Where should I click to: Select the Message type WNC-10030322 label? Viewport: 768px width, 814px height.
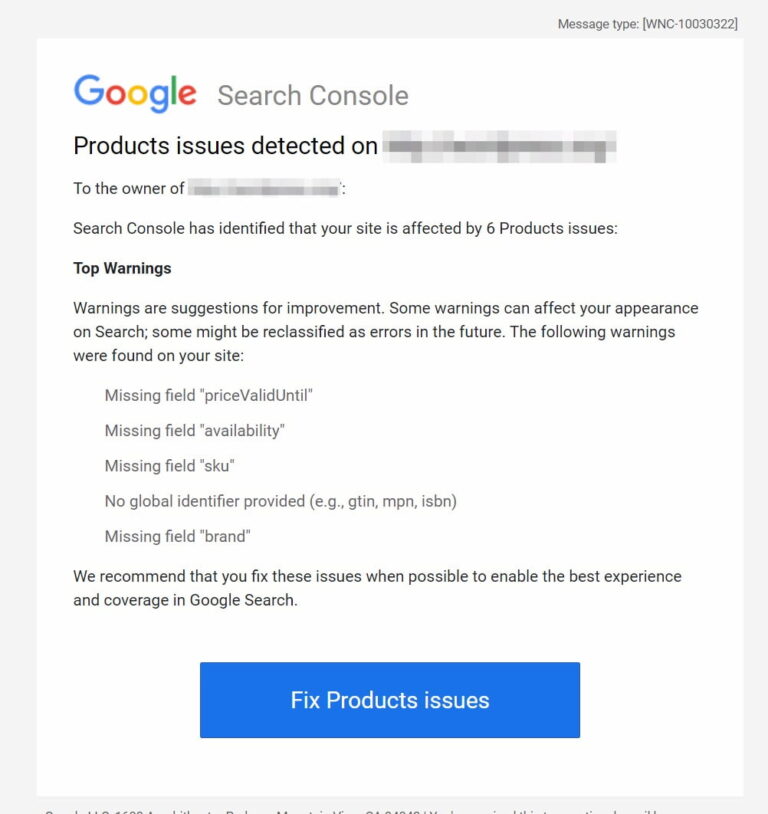(x=647, y=23)
